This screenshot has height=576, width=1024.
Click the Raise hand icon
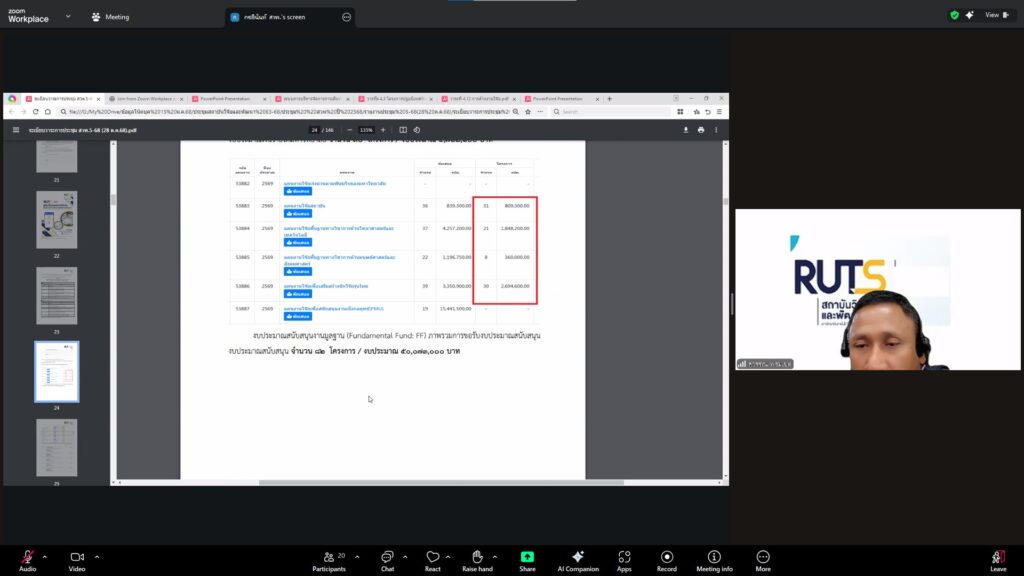(x=477, y=557)
